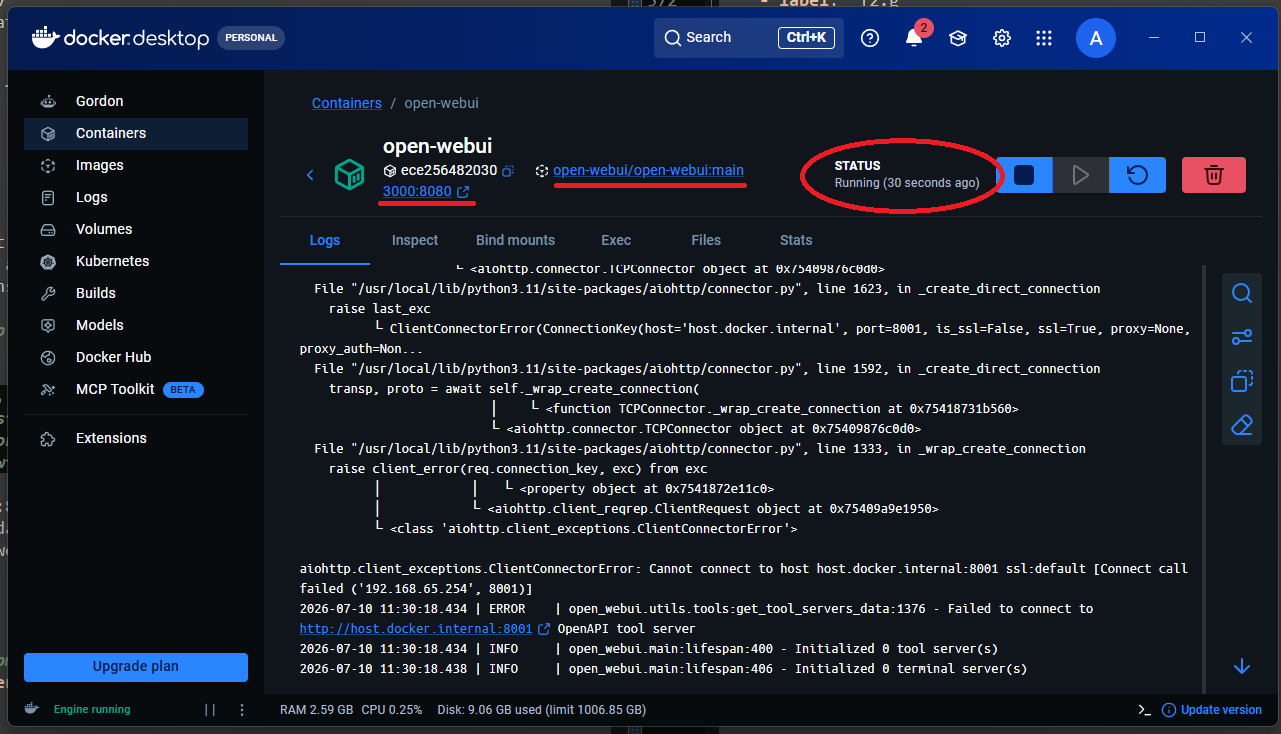This screenshot has height=734, width=1281.
Task: Pause the Docker engine
Action: [x=210, y=710]
